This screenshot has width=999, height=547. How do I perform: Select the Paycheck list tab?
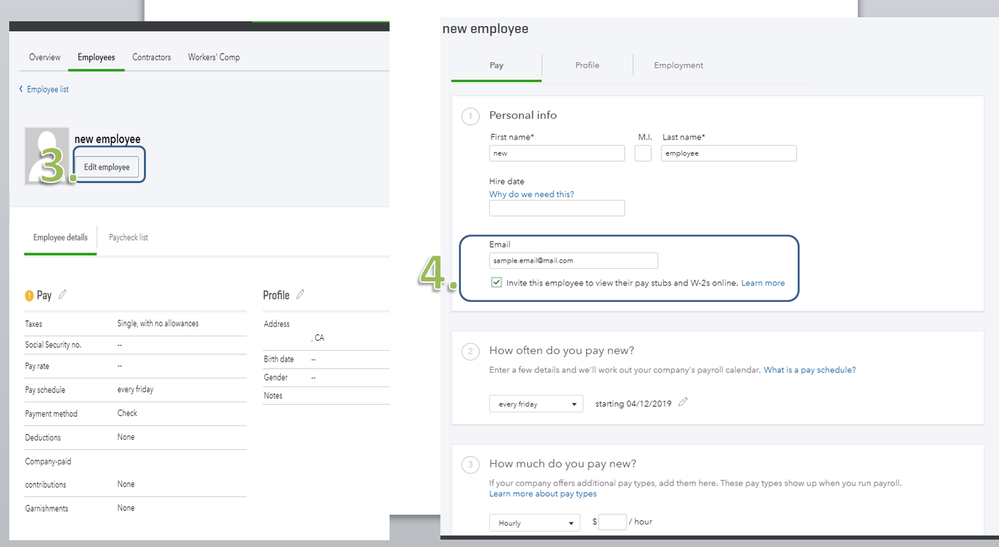click(128, 237)
